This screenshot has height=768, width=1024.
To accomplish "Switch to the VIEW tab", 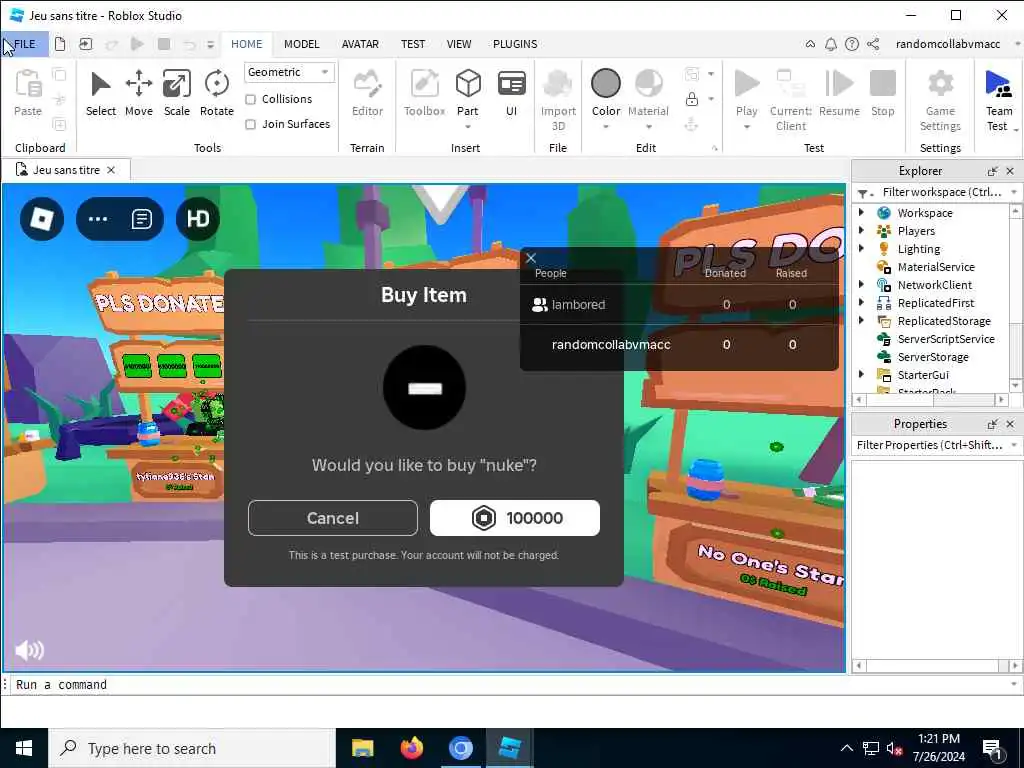I will [x=458, y=44].
